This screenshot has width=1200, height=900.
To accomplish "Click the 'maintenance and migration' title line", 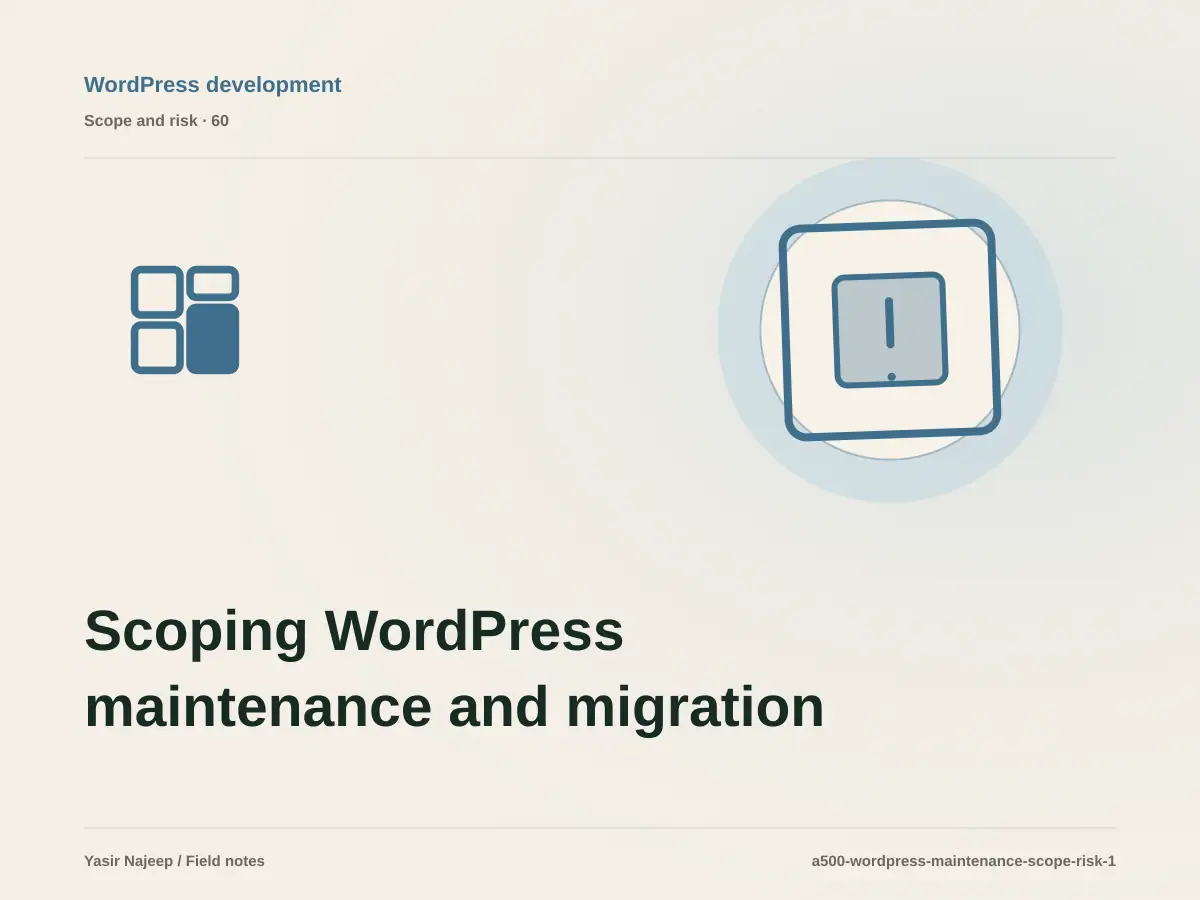I will coord(454,707).
